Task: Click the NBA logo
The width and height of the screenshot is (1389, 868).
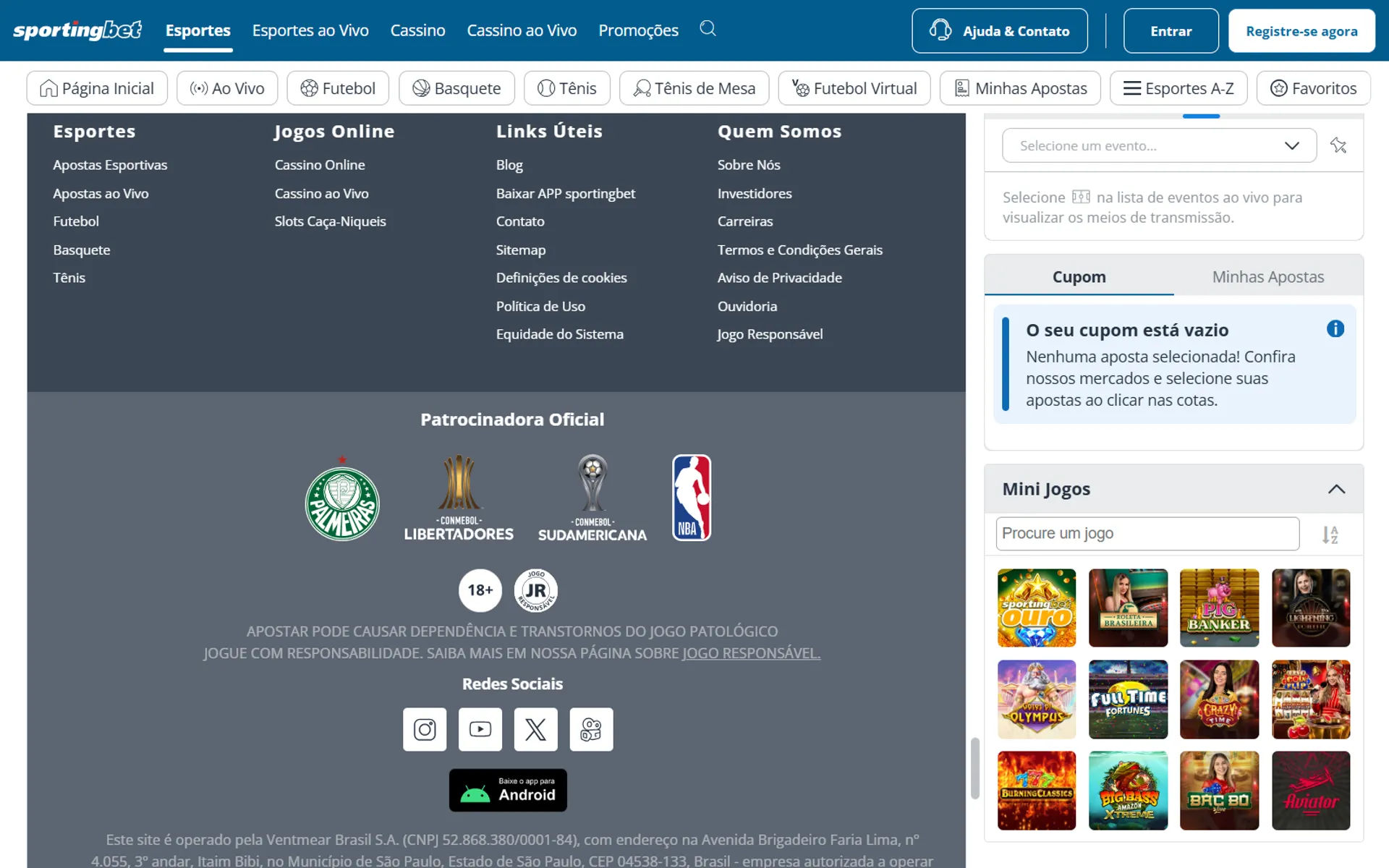Action: coord(692,498)
